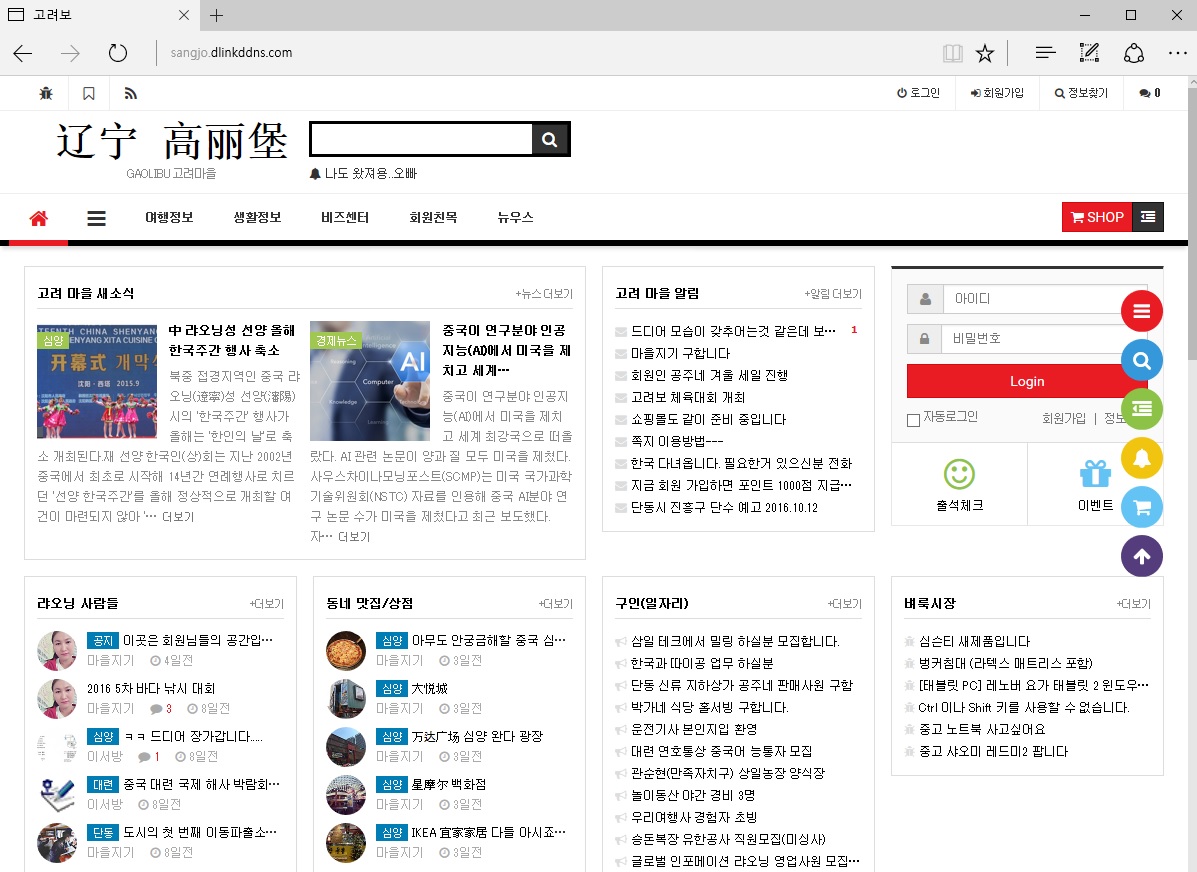
Task: Click the red home icon in navigation
Action: 39,218
